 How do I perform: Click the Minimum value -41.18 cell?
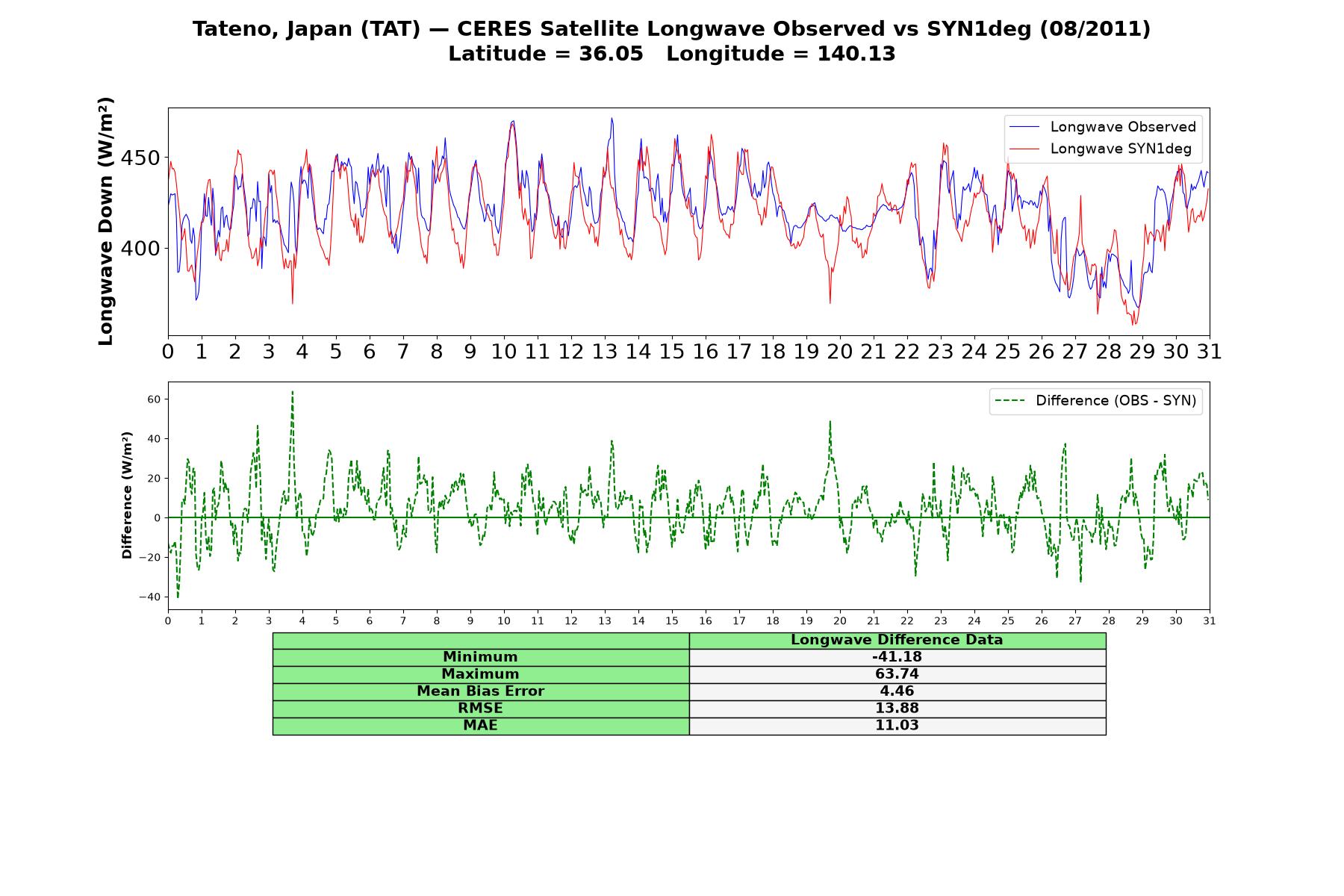pos(897,657)
